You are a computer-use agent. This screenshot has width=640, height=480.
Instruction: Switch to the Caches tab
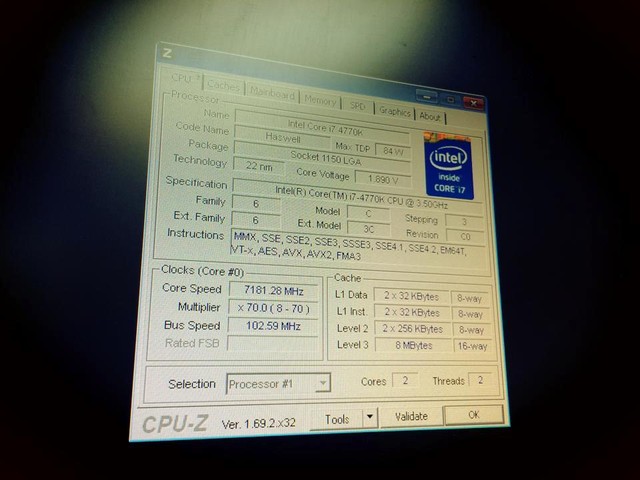pyautogui.click(x=224, y=85)
